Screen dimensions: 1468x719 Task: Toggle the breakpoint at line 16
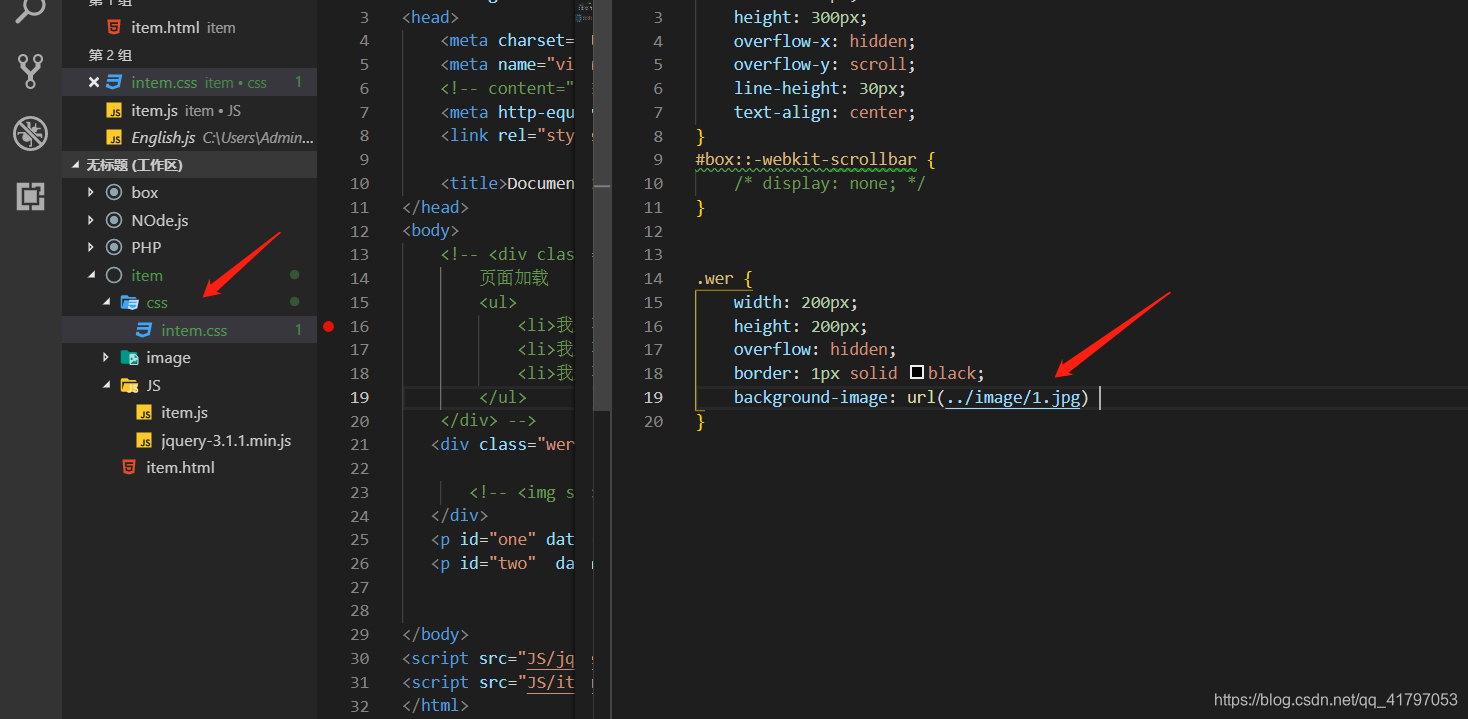pyautogui.click(x=328, y=326)
